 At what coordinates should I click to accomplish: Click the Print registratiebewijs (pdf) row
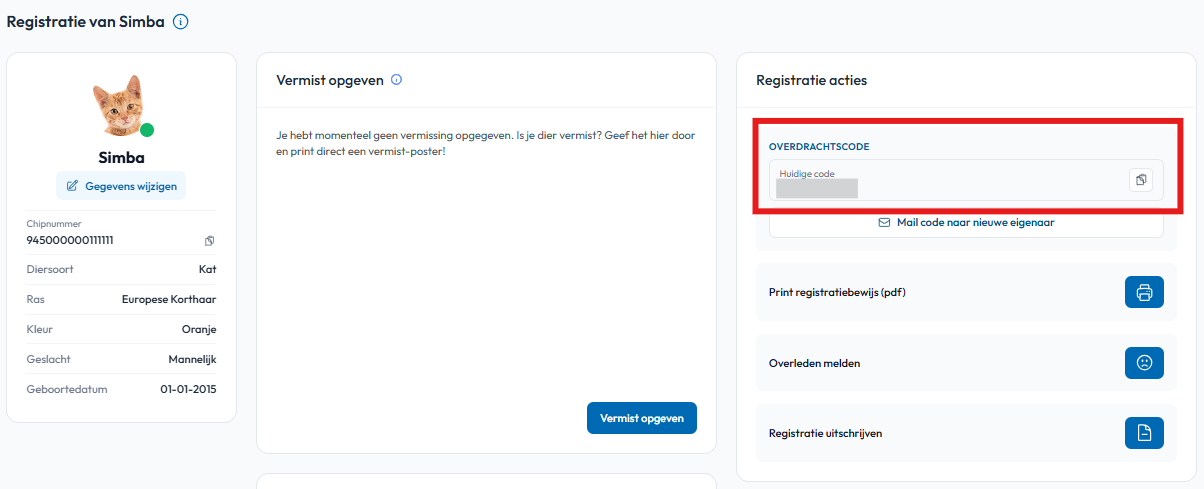[966, 293]
